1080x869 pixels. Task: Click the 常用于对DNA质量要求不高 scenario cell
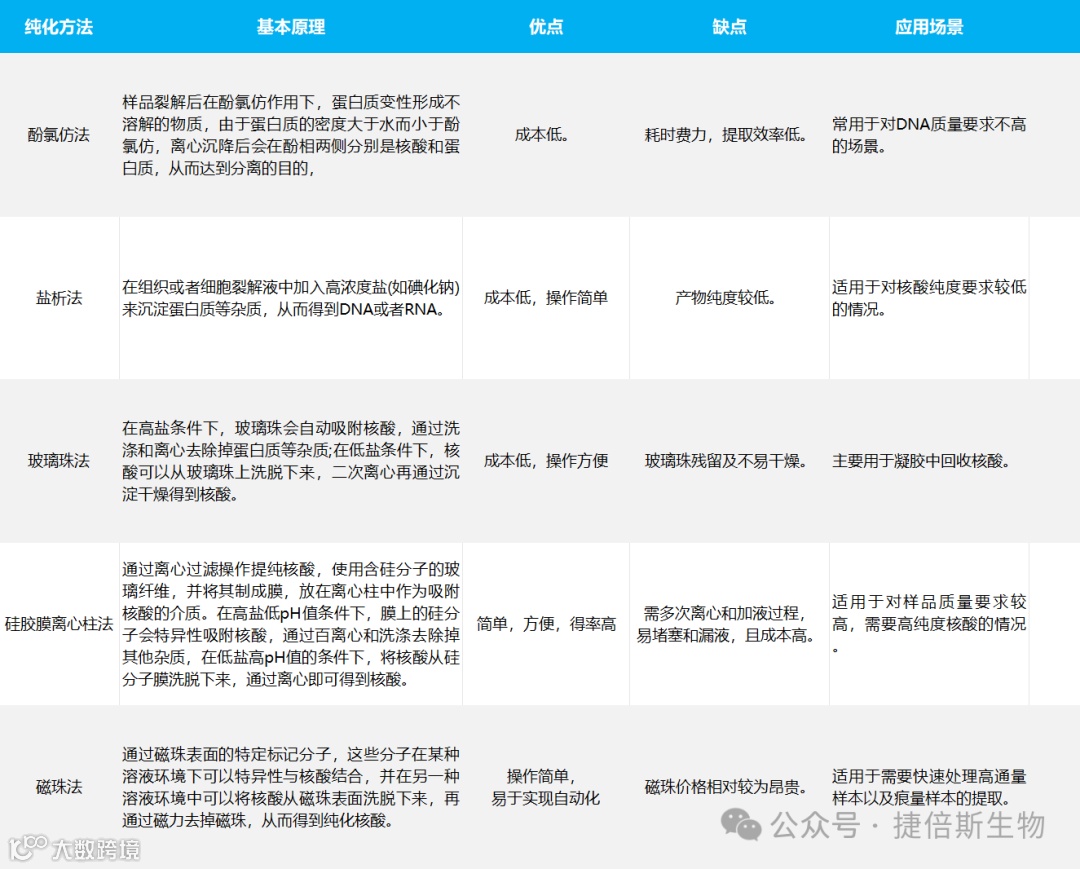pyautogui.click(x=929, y=135)
